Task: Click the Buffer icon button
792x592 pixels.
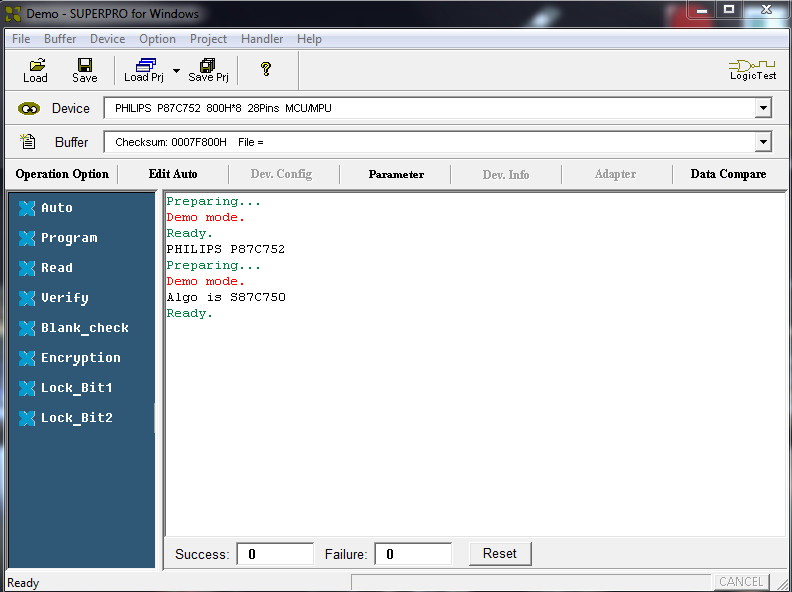Action: coord(29,142)
